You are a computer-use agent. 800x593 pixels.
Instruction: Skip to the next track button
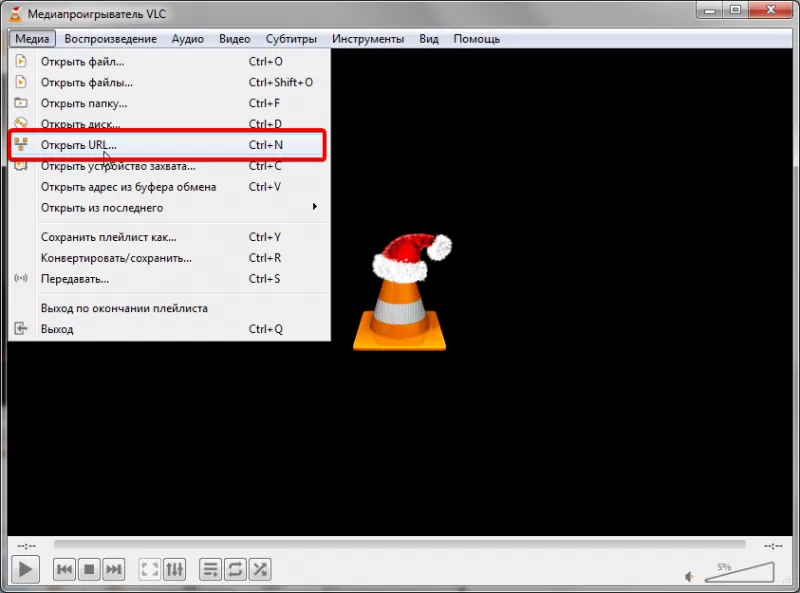coord(113,569)
